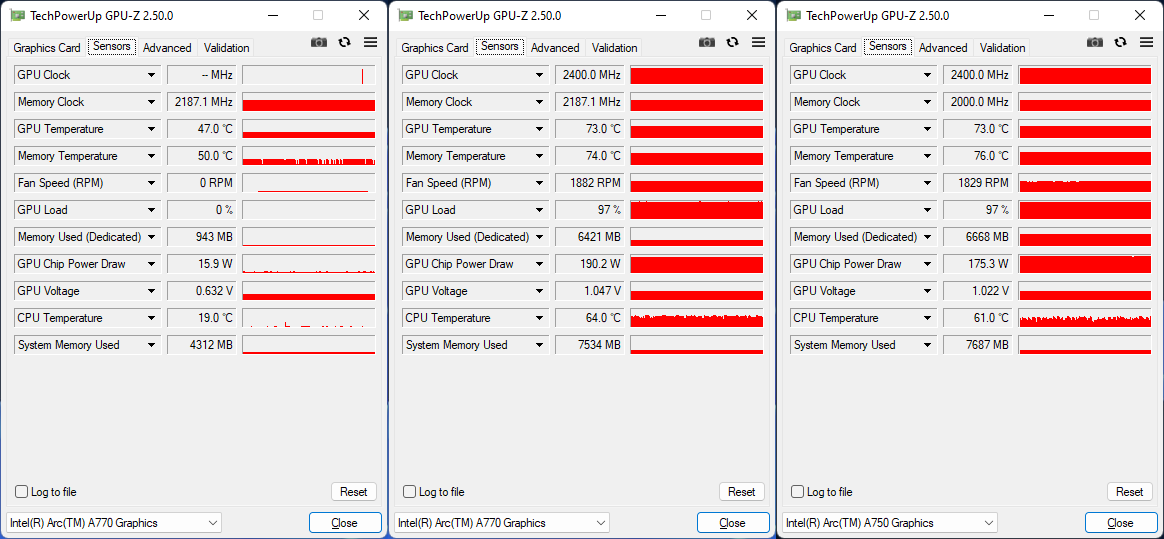The height and width of the screenshot is (539, 1164).
Task: Open the Fan Speed (RPM) dropdown in the middle window
Action: [540, 183]
